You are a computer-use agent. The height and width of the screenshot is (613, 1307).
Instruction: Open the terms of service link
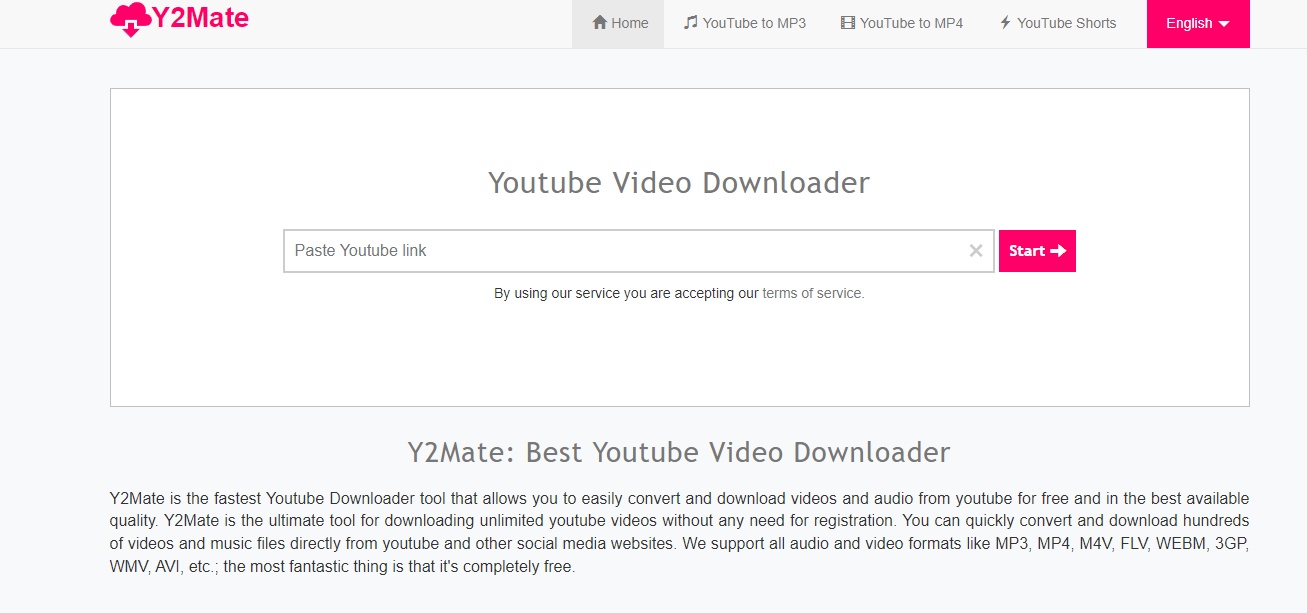(811, 294)
